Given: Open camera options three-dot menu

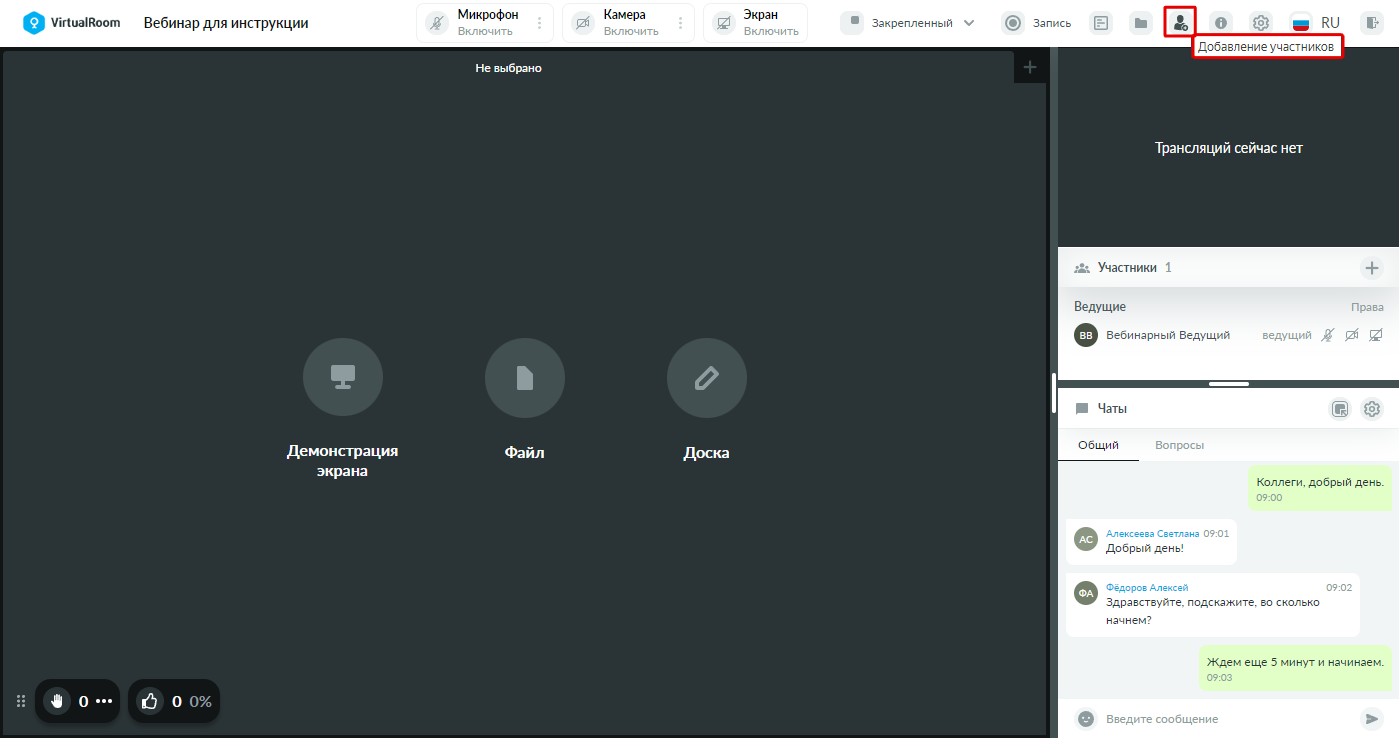Looking at the screenshot, I should [x=681, y=23].
